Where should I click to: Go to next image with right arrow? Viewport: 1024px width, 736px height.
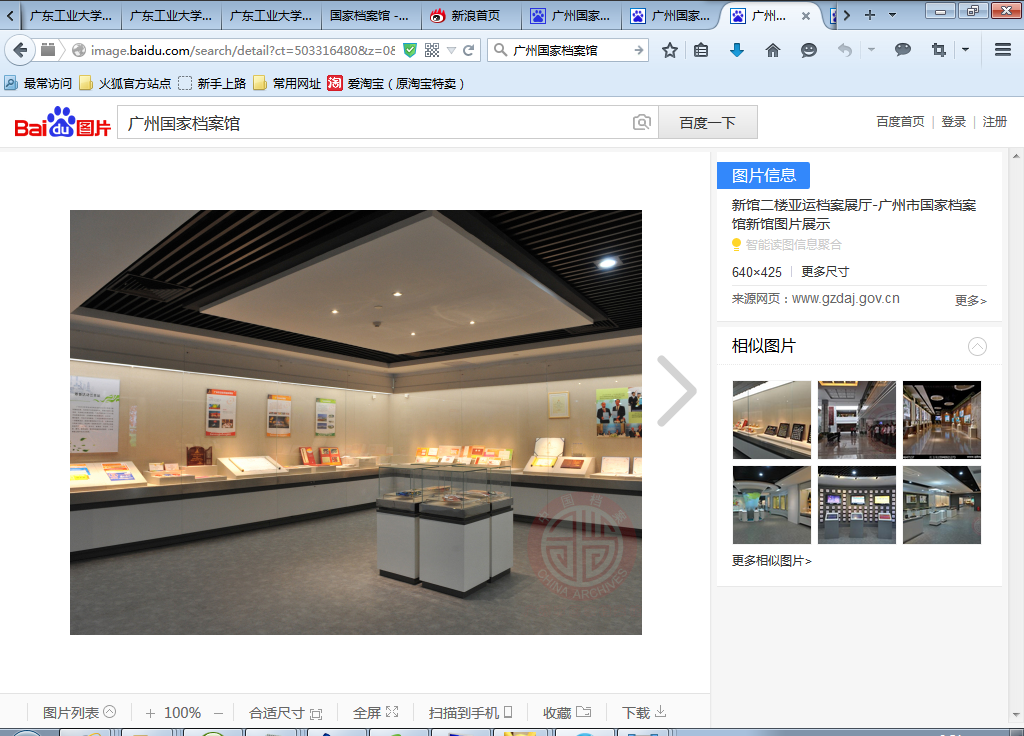coord(676,391)
